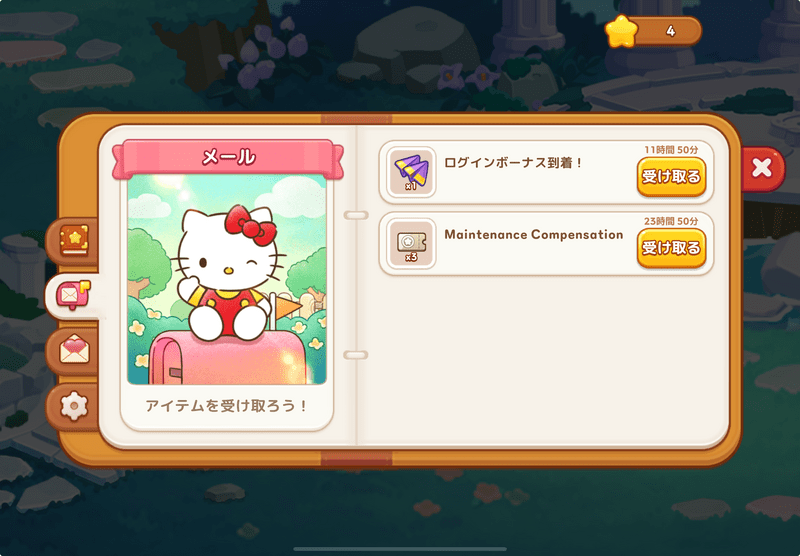This screenshot has width=800, height=556.
Task: Open the gear settings tab
Action: pyautogui.click(x=74, y=406)
